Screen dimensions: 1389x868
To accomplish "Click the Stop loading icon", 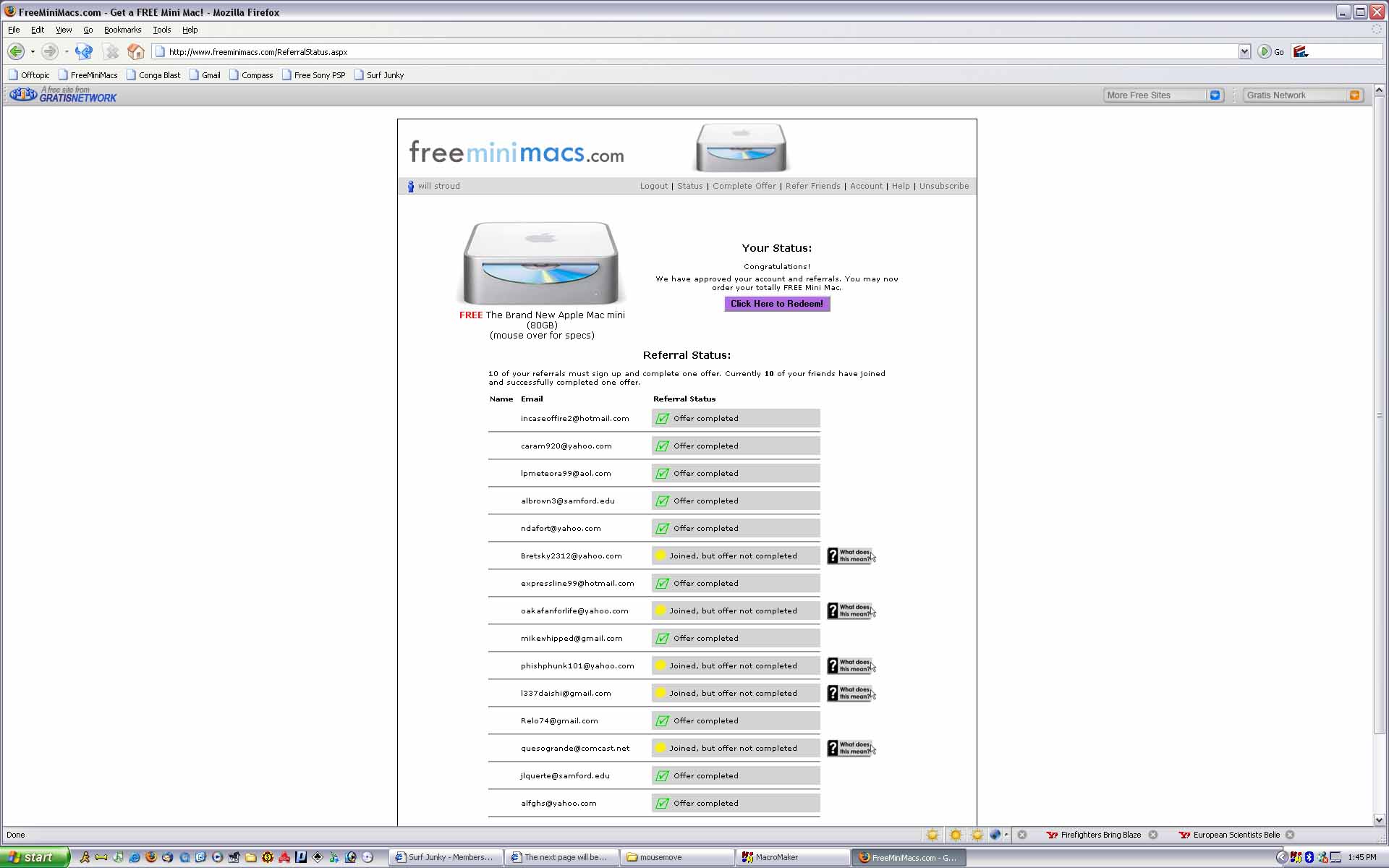I will [x=111, y=51].
